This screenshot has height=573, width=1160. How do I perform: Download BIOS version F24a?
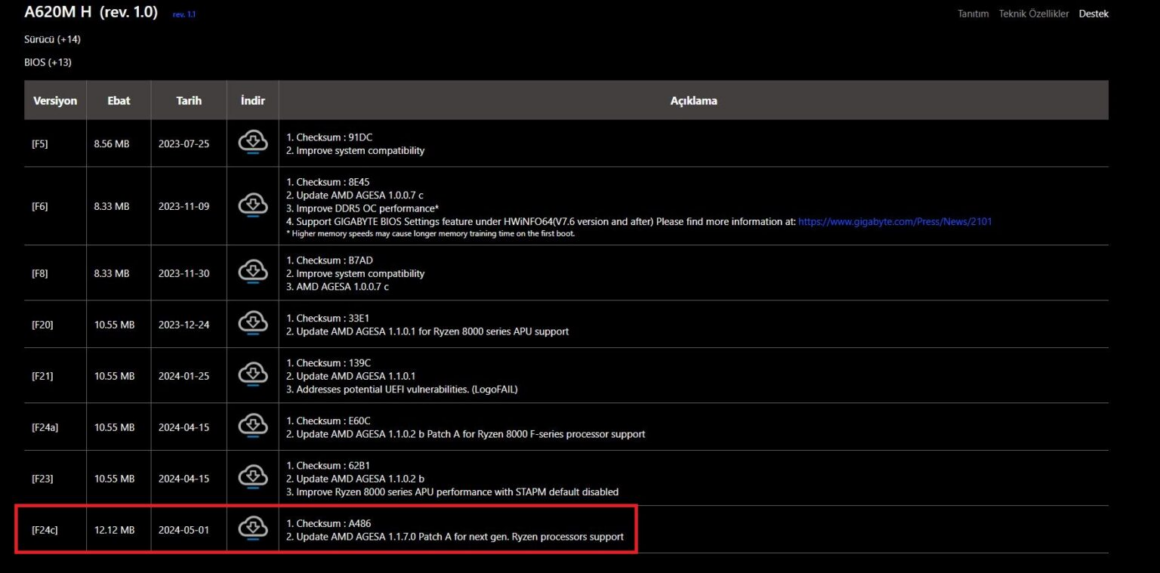click(253, 427)
